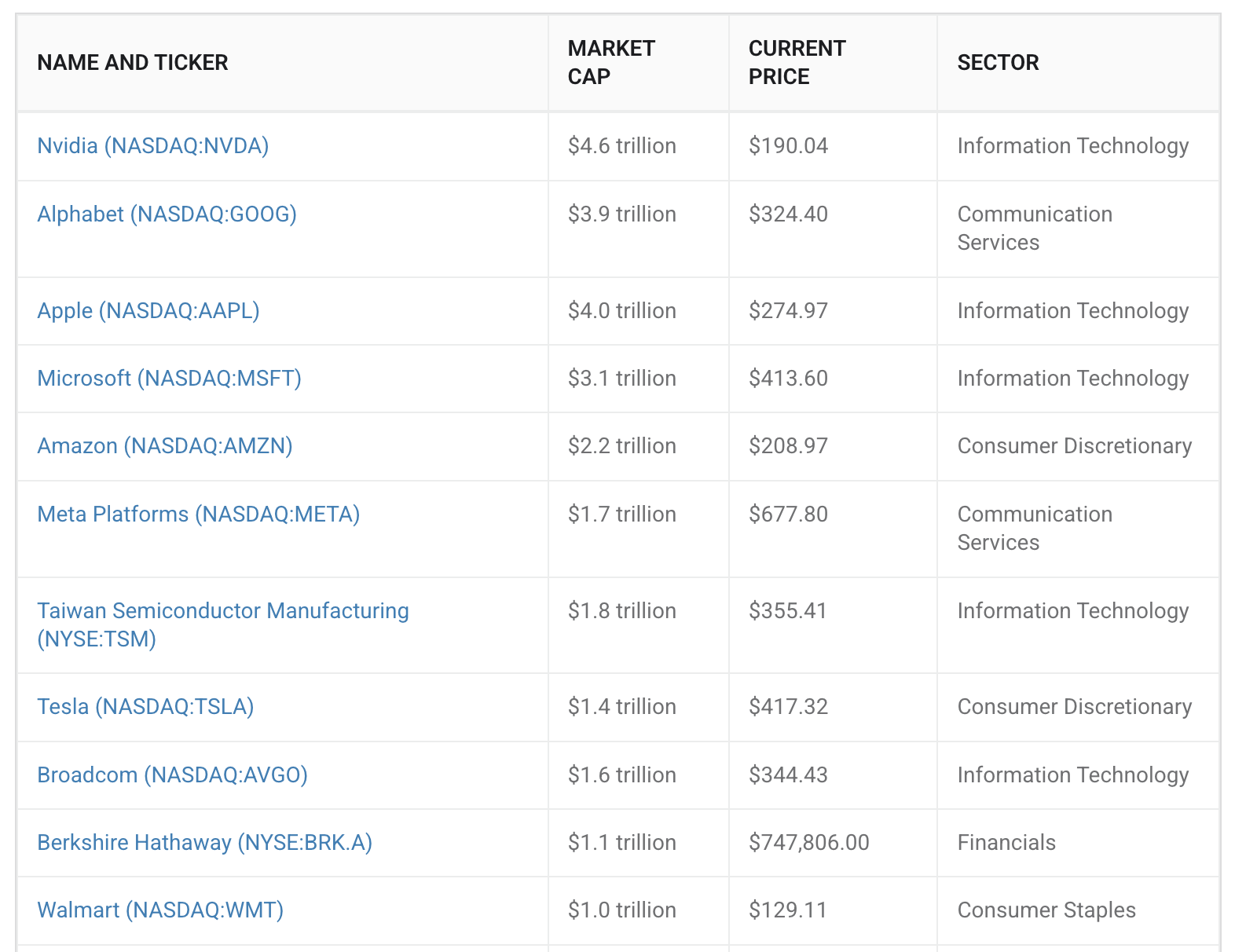1235x952 pixels.
Task: Click Information Technology in the Taiwan Semiconductor row
Action: (1073, 611)
